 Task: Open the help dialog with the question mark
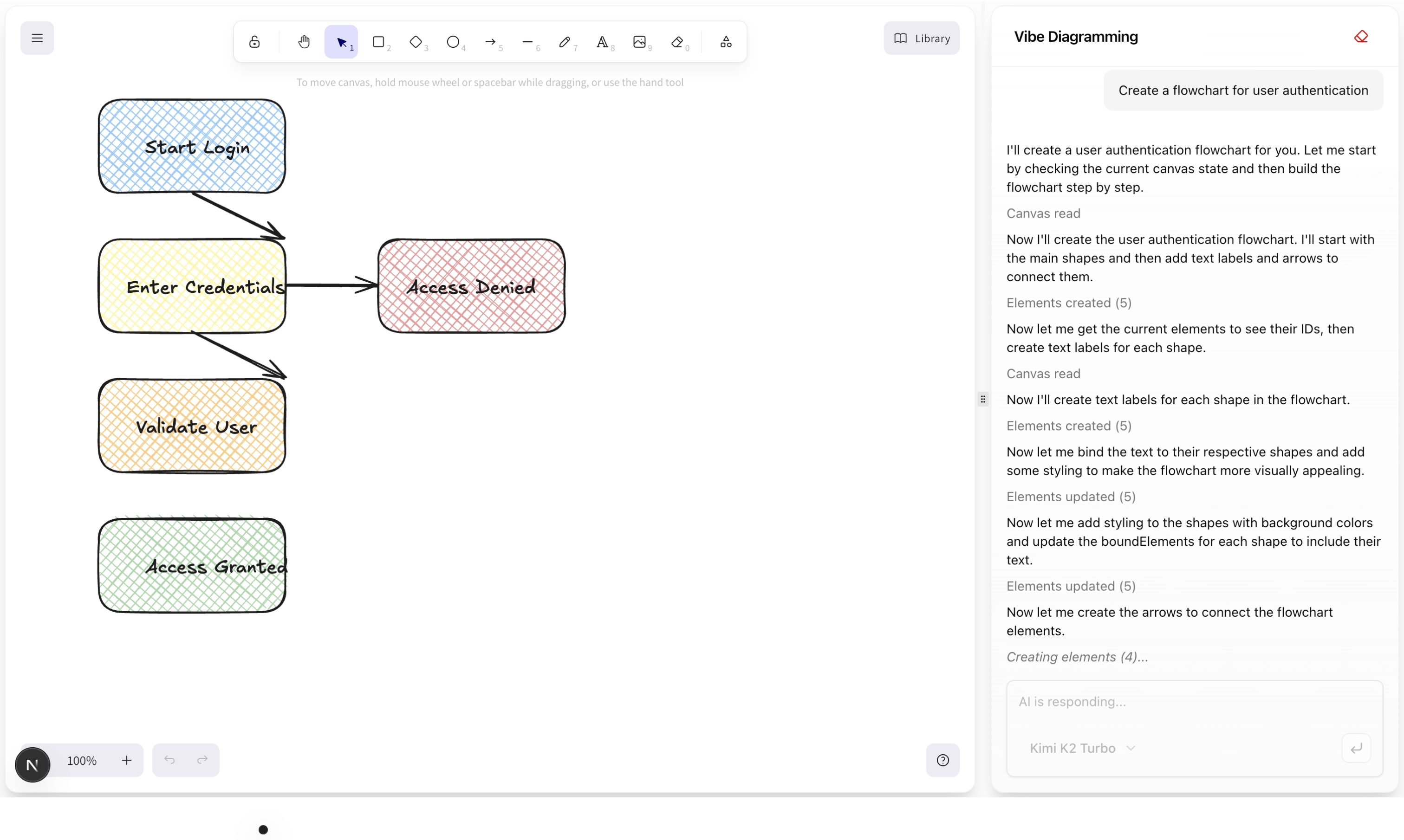click(942, 760)
